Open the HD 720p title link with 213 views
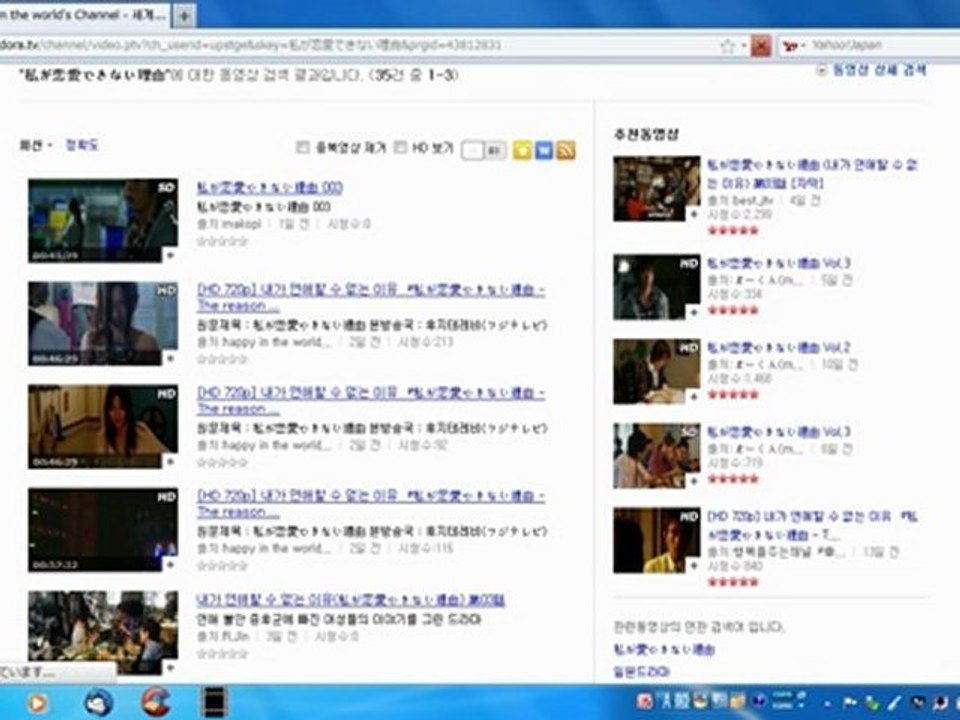Screen dimensions: 960x720 [x=370, y=298]
